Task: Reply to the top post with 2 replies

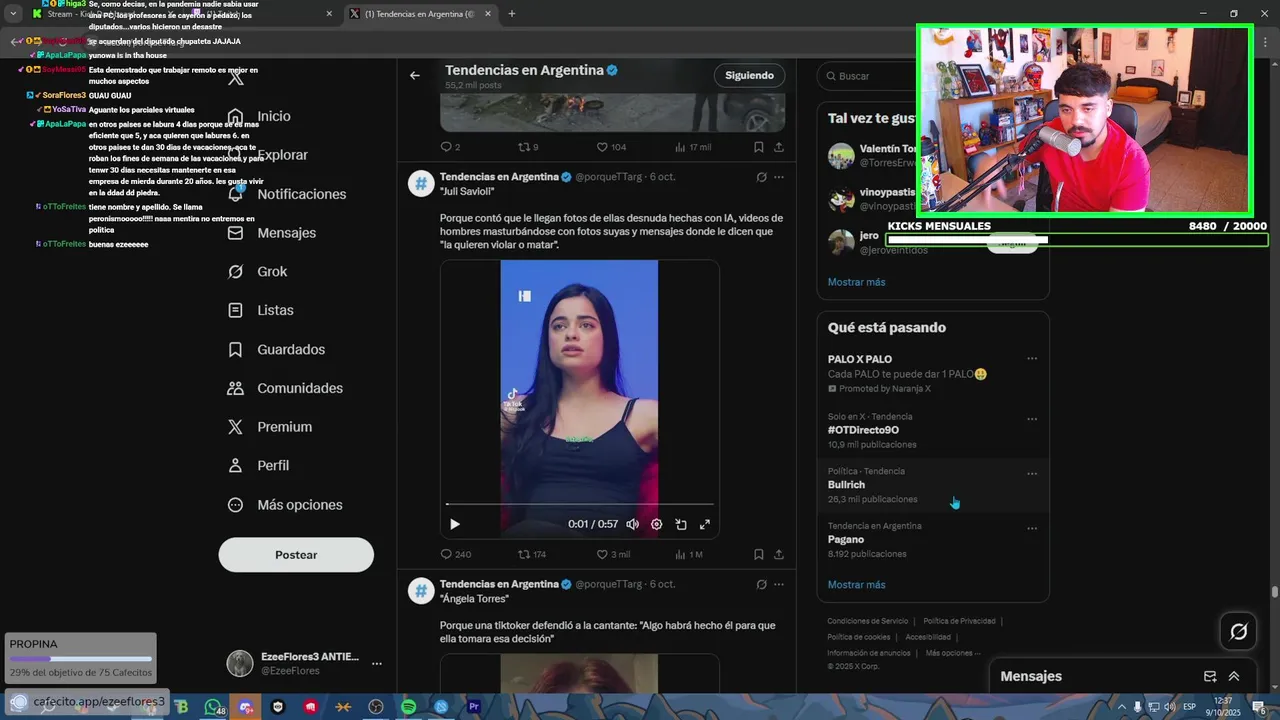Action: (450, 147)
